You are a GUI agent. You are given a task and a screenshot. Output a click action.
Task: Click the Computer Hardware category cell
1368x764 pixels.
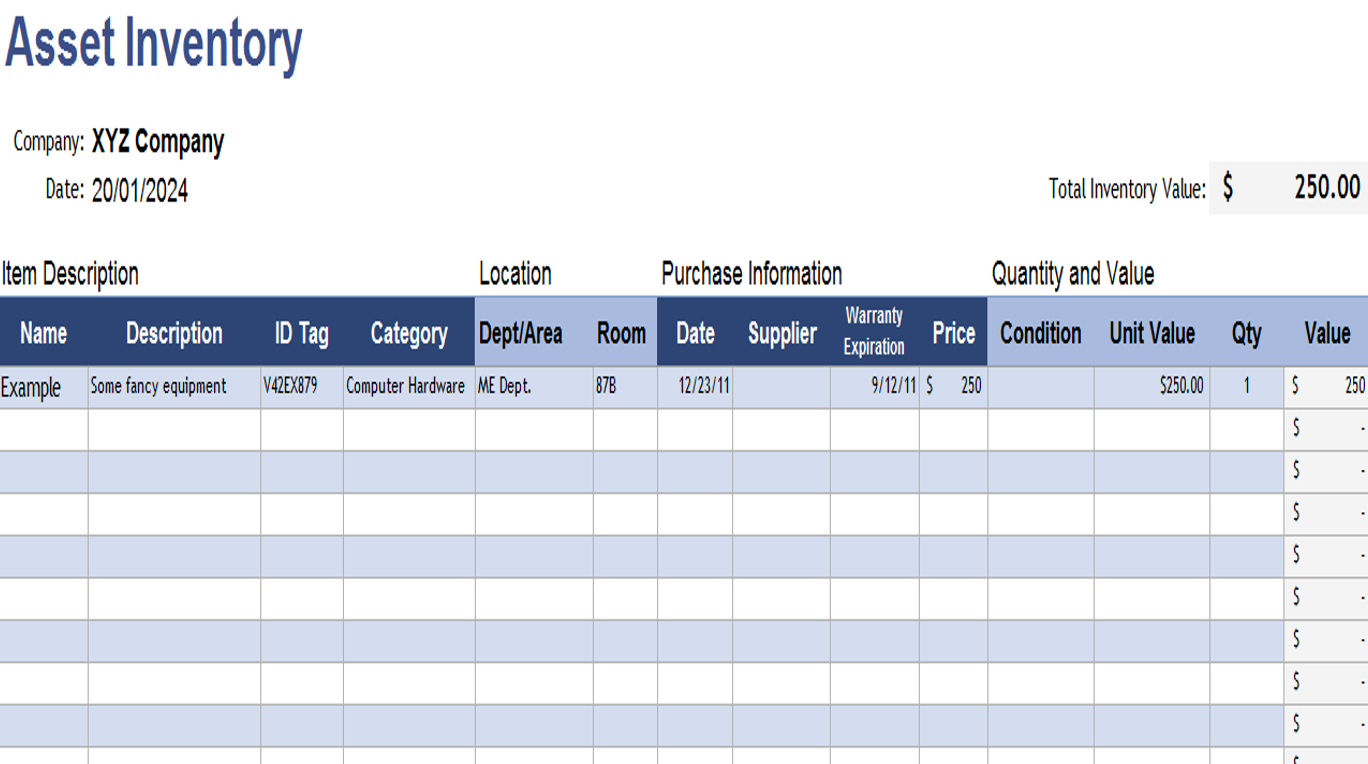(409, 387)
